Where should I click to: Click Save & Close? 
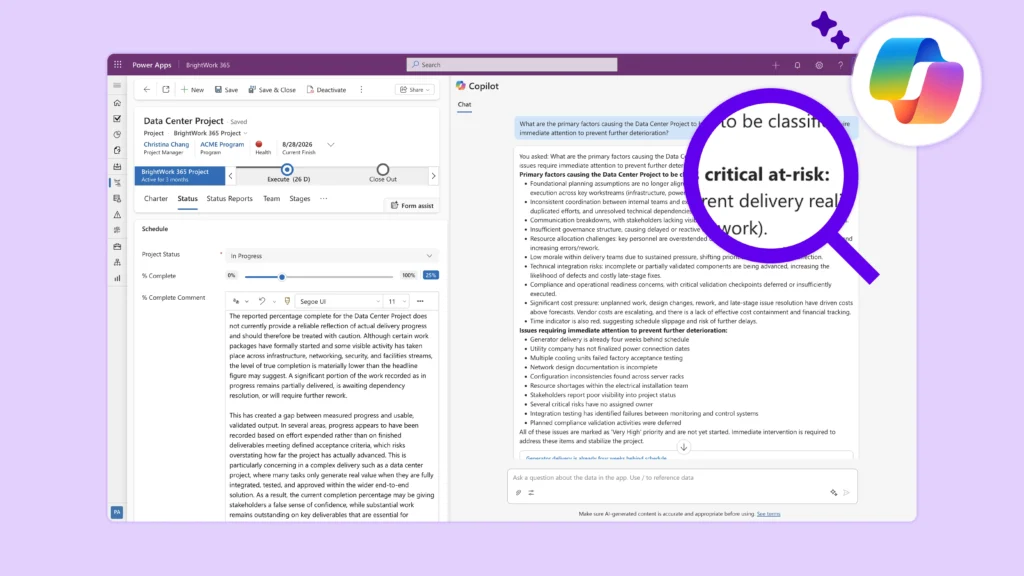272,89
